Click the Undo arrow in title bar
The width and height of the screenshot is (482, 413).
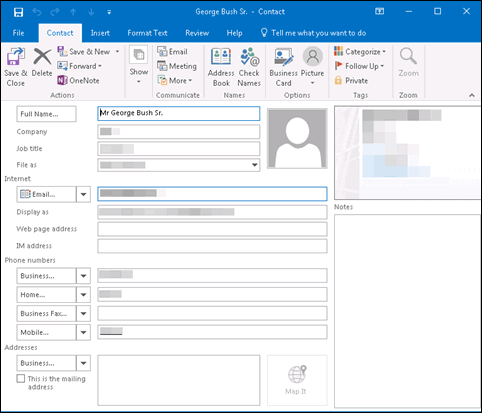tap(37, 12)
